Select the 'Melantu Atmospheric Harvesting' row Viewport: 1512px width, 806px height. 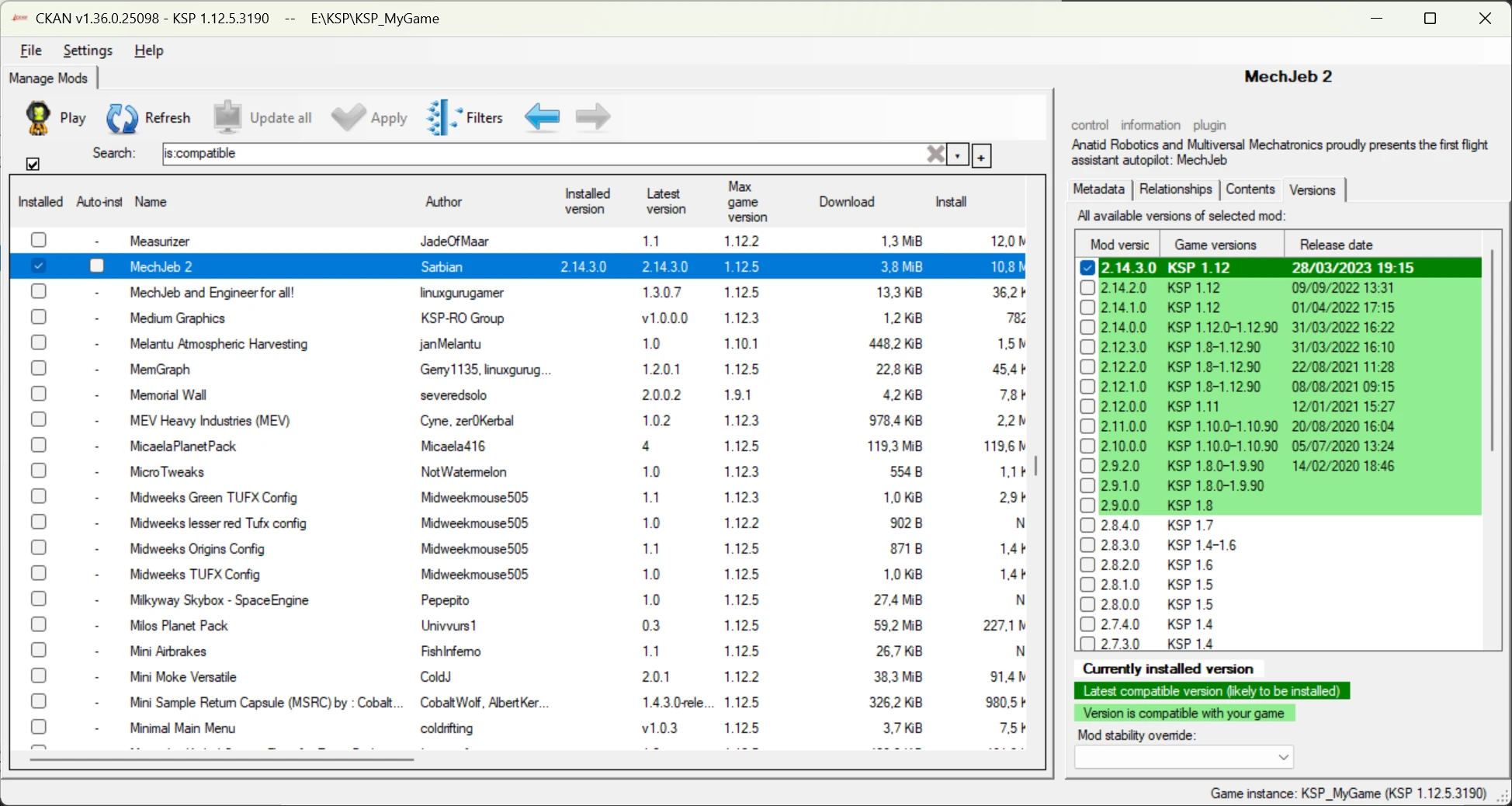(x=517, y=343)
